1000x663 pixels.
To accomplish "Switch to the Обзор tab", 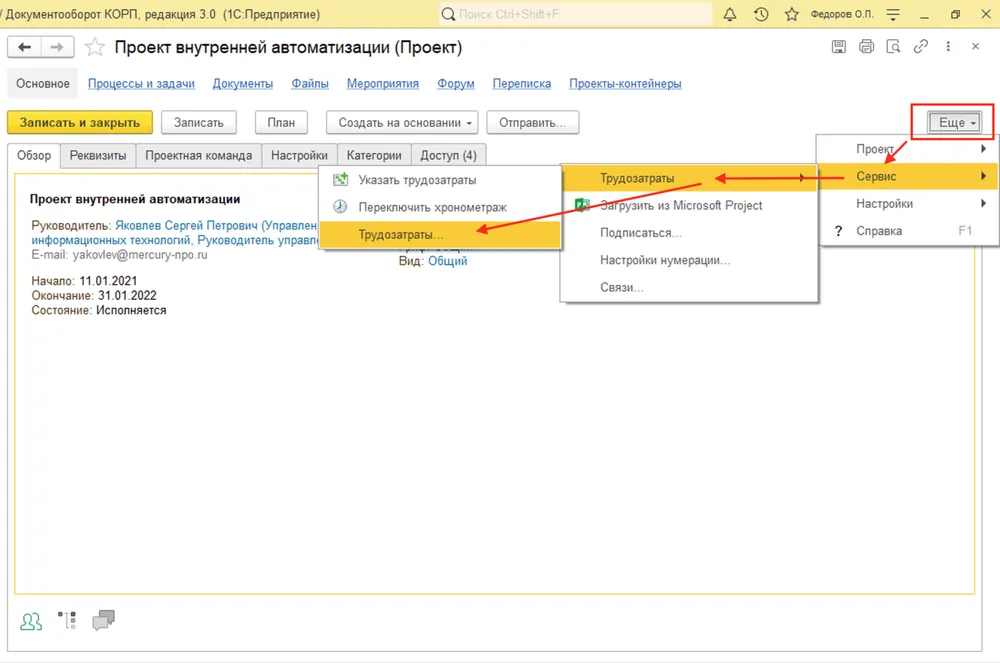I will (34, 156).
